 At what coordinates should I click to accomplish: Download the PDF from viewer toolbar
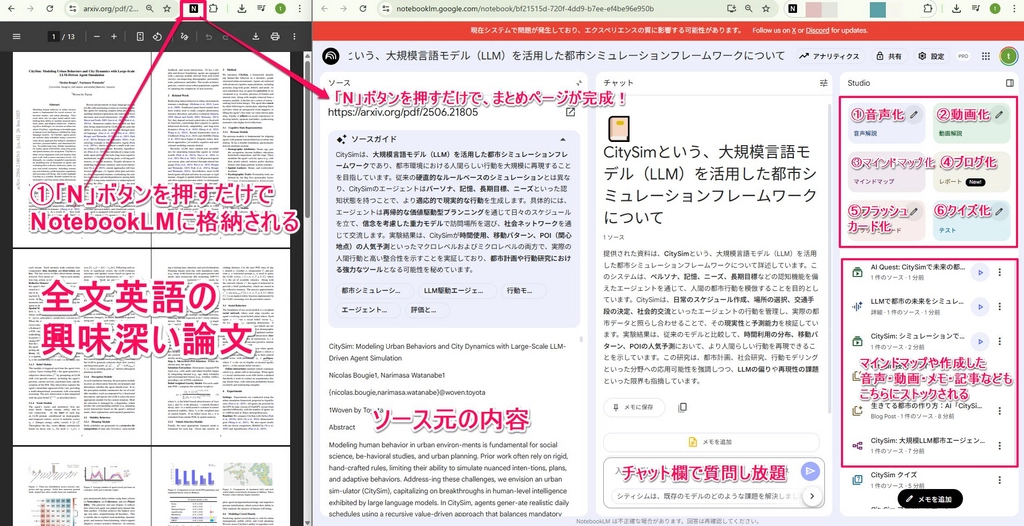(x=256, y=37)
